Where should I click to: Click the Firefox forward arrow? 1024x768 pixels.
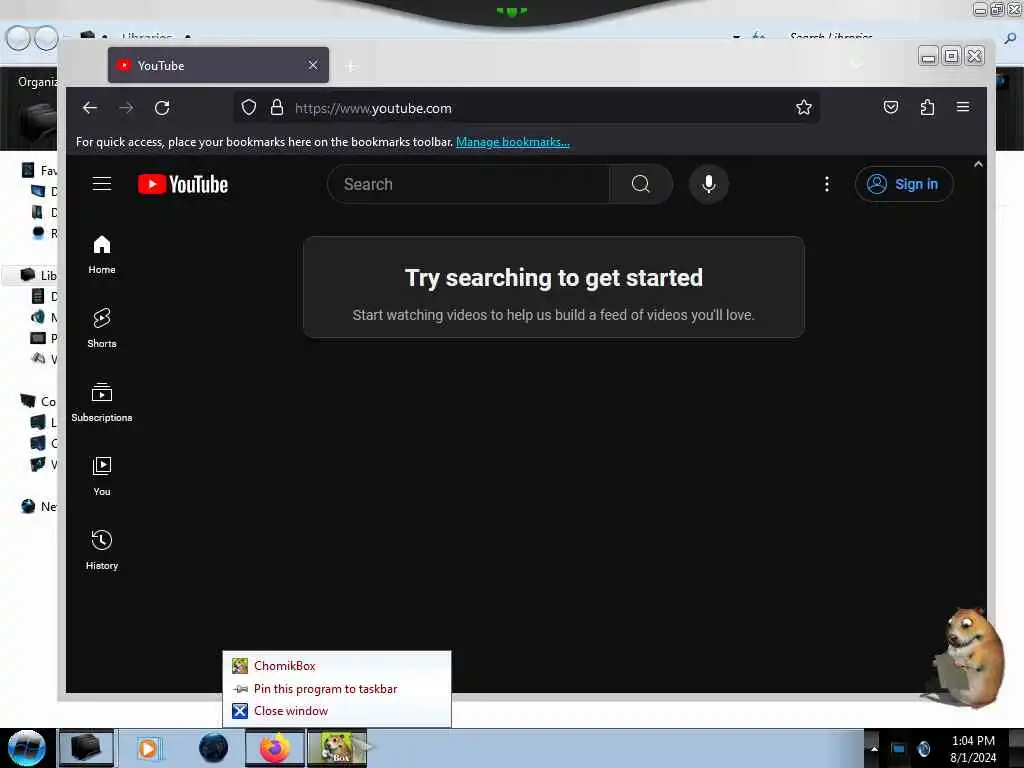tap(127, 108)
